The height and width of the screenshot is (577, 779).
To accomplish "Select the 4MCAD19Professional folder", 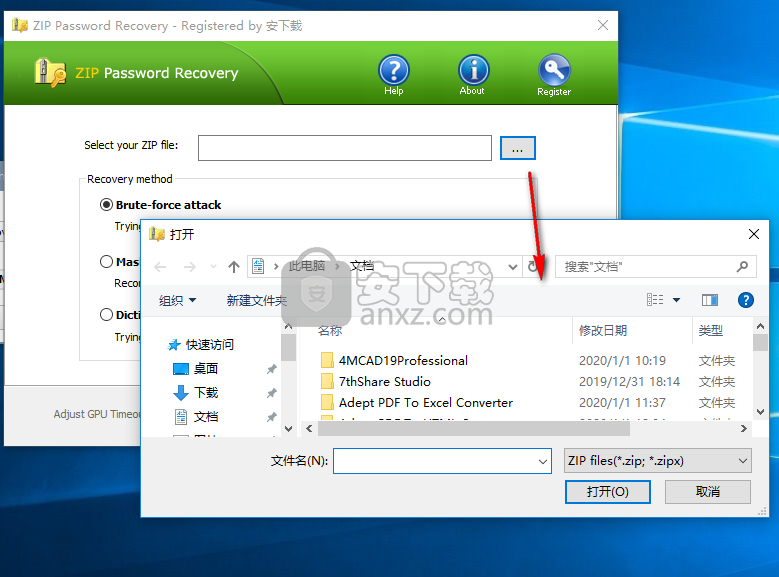I will coord(403,360).
